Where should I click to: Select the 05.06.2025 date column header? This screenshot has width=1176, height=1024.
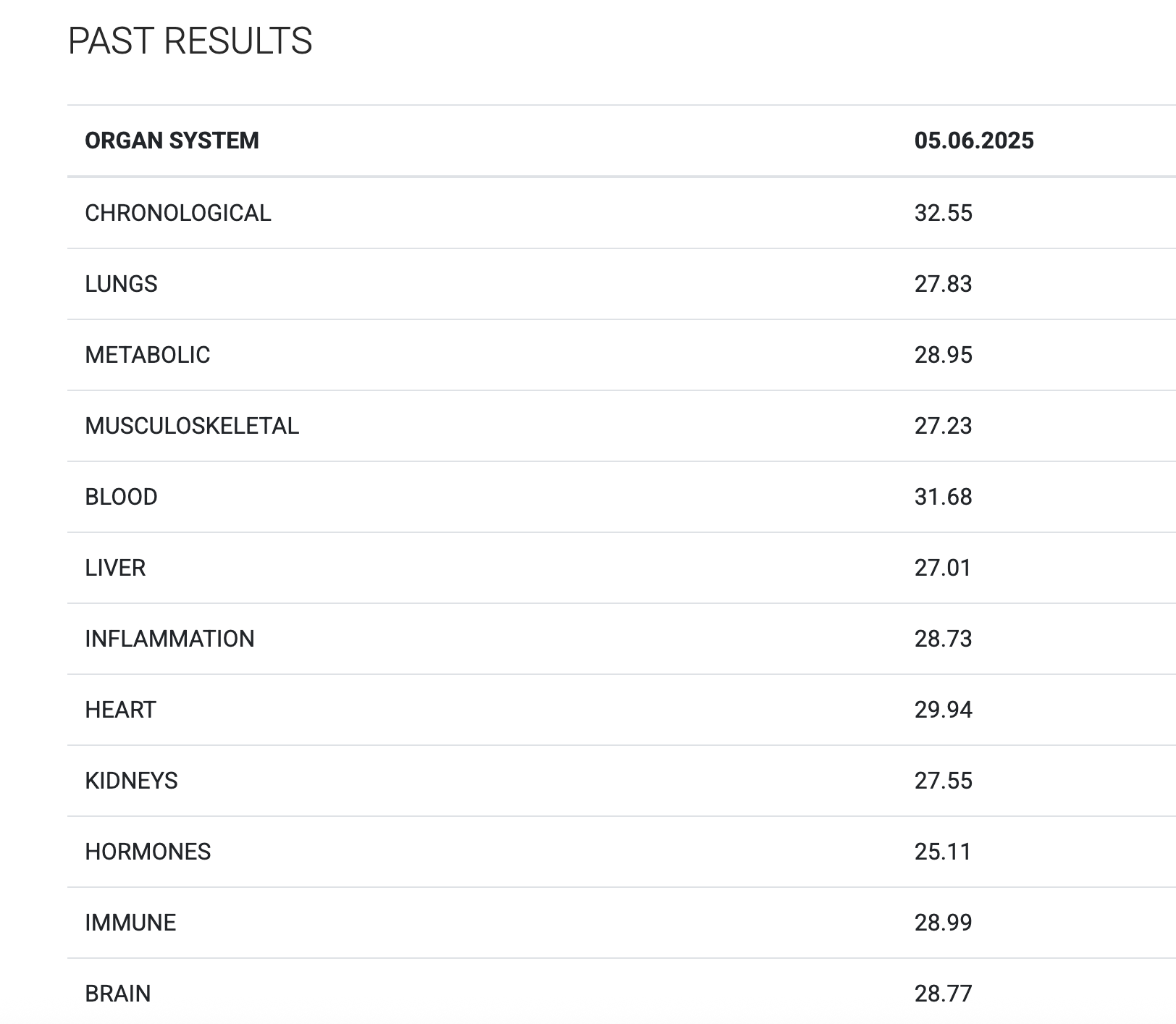974,140
